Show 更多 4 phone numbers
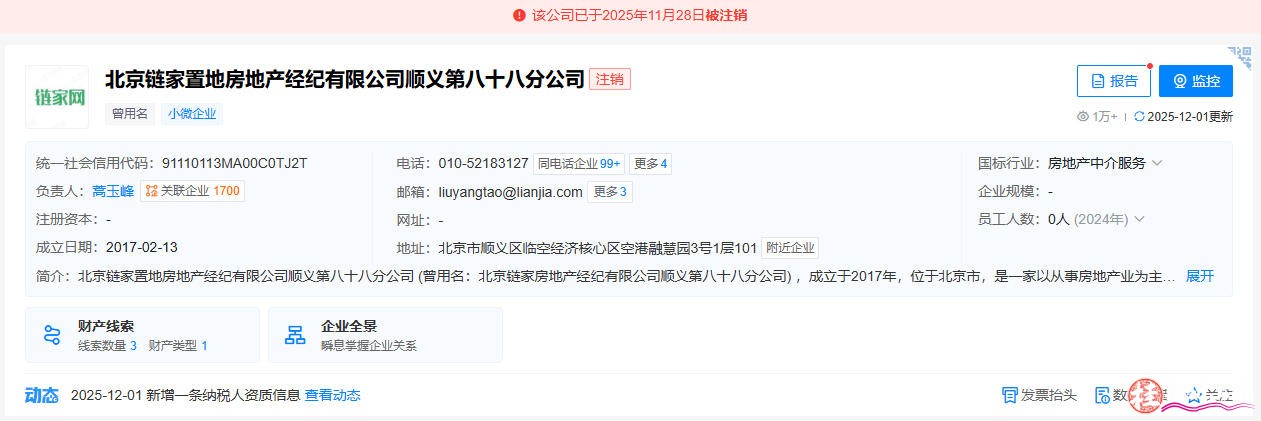This screenshot has width=1261, height=421. 650,163
